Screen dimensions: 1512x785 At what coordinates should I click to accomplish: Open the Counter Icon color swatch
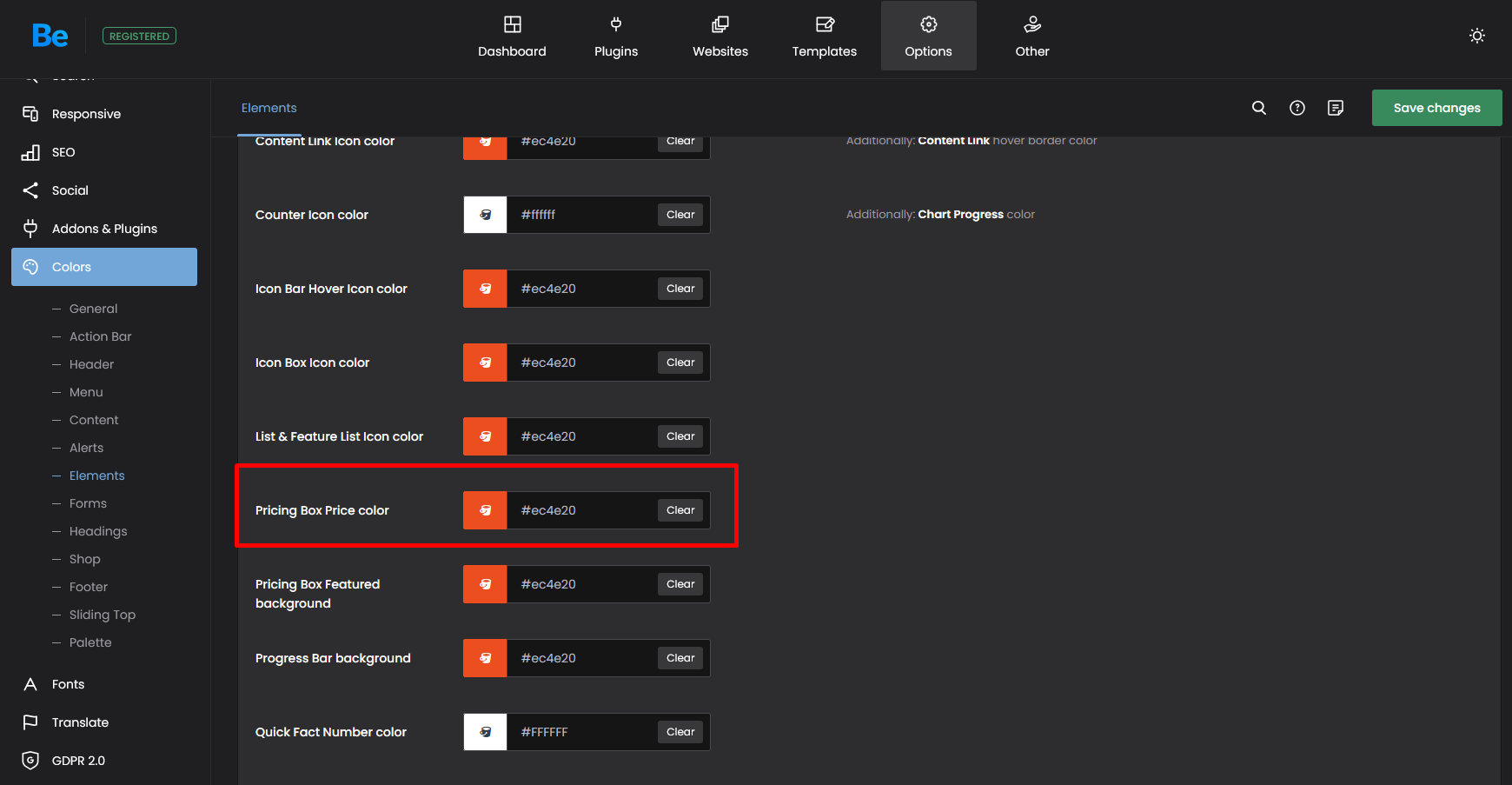[x=485, y=215]
